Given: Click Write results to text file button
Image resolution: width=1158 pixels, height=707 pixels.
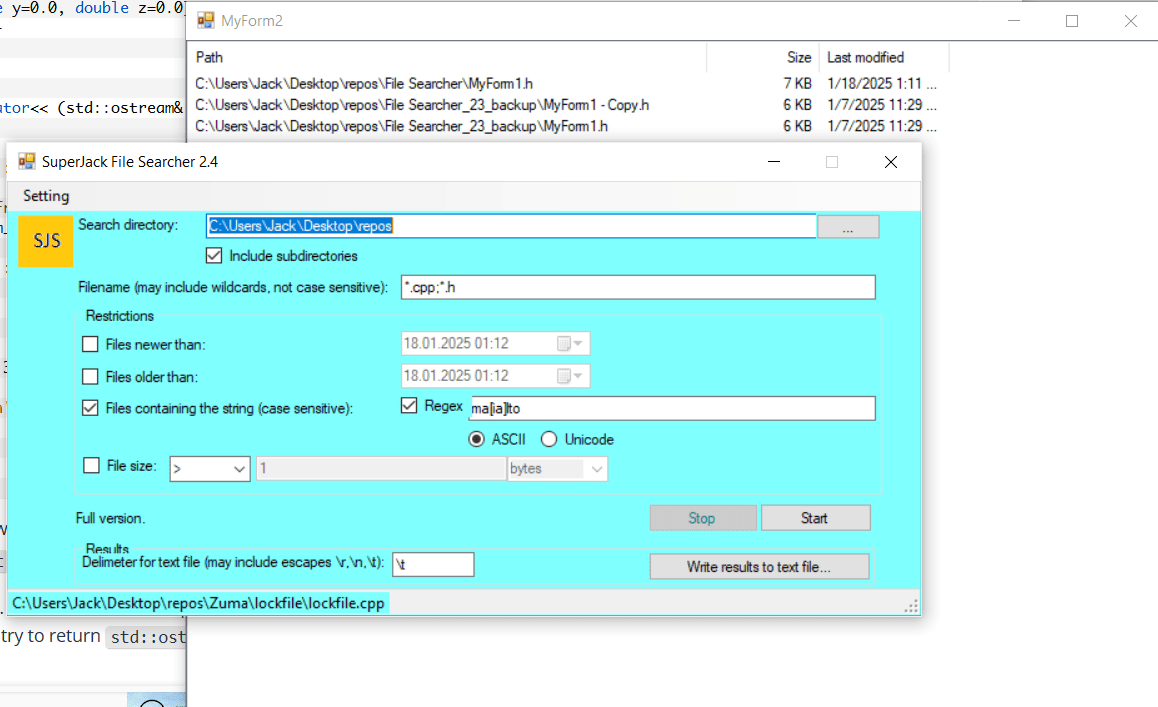Looking at the screenshot, I should point(759,567).
